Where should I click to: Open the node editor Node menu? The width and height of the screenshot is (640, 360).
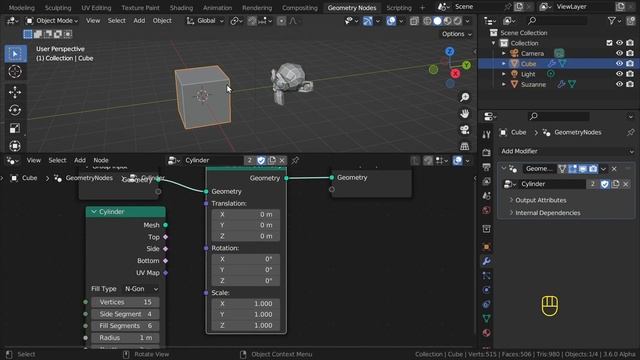click(x=101, y=160)
